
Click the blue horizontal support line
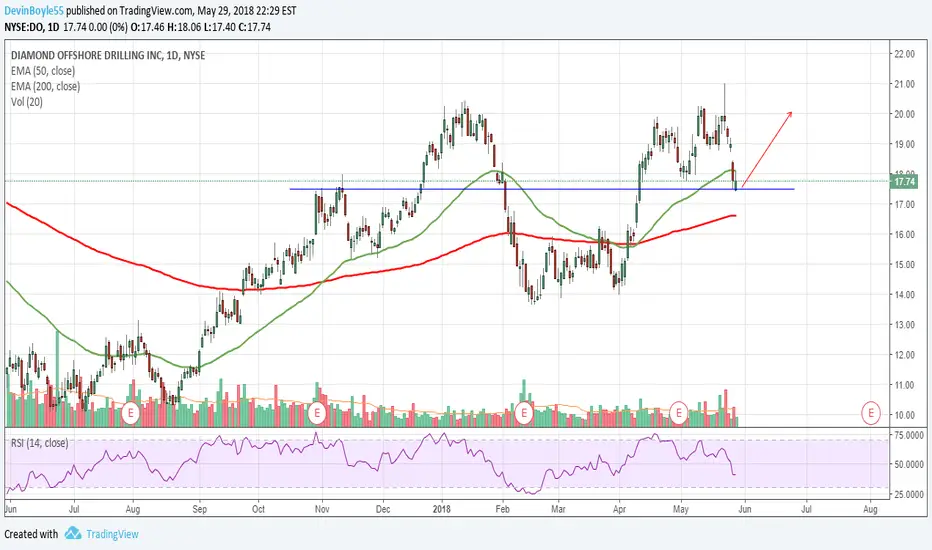pos(541,189)
